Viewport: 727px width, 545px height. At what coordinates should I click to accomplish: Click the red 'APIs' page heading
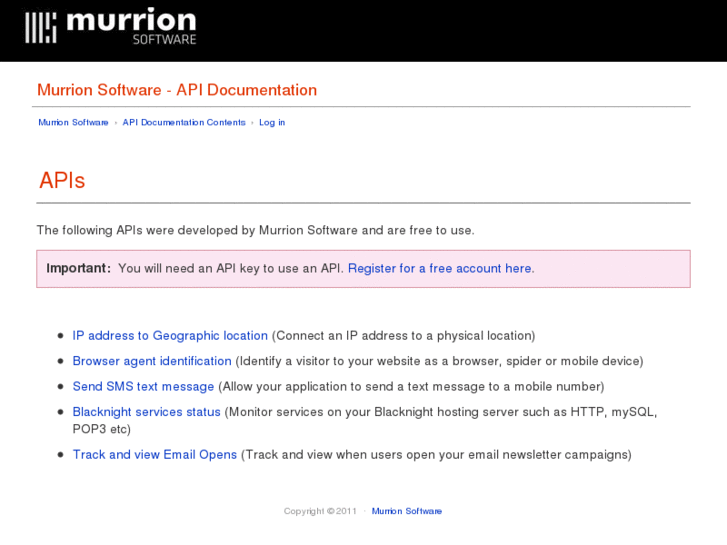click(x=62, y=181)
